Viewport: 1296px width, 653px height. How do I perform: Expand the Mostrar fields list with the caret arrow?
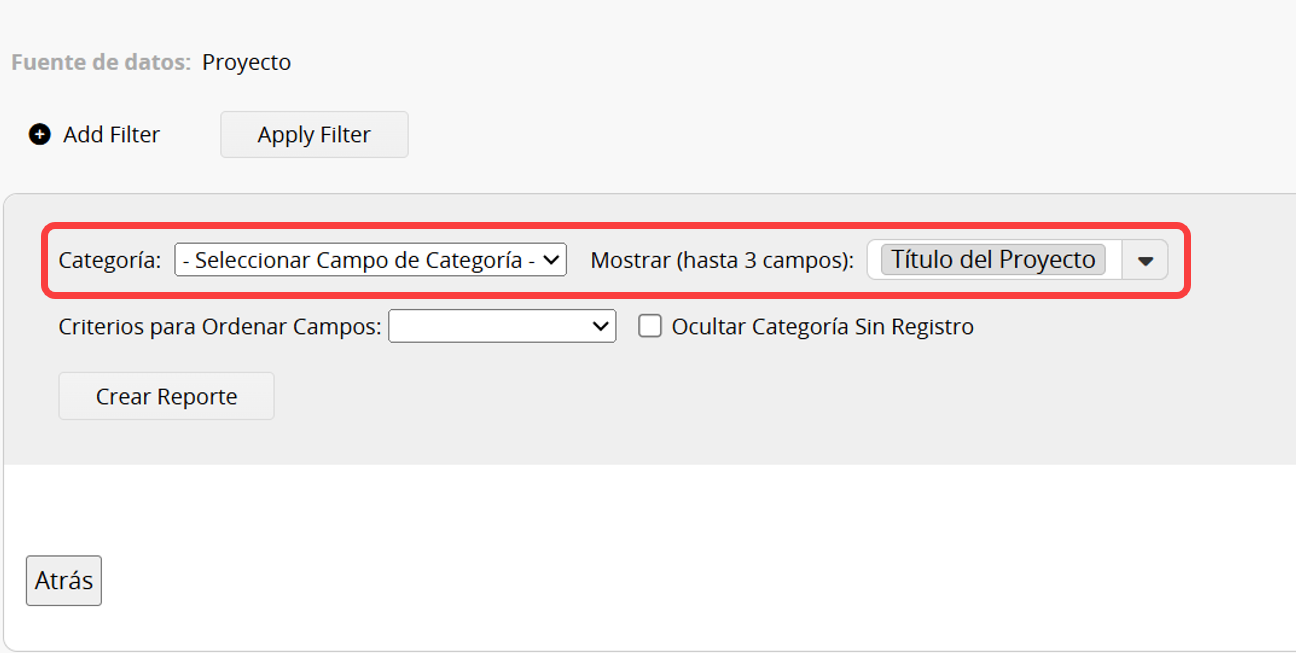point(1145,260)
